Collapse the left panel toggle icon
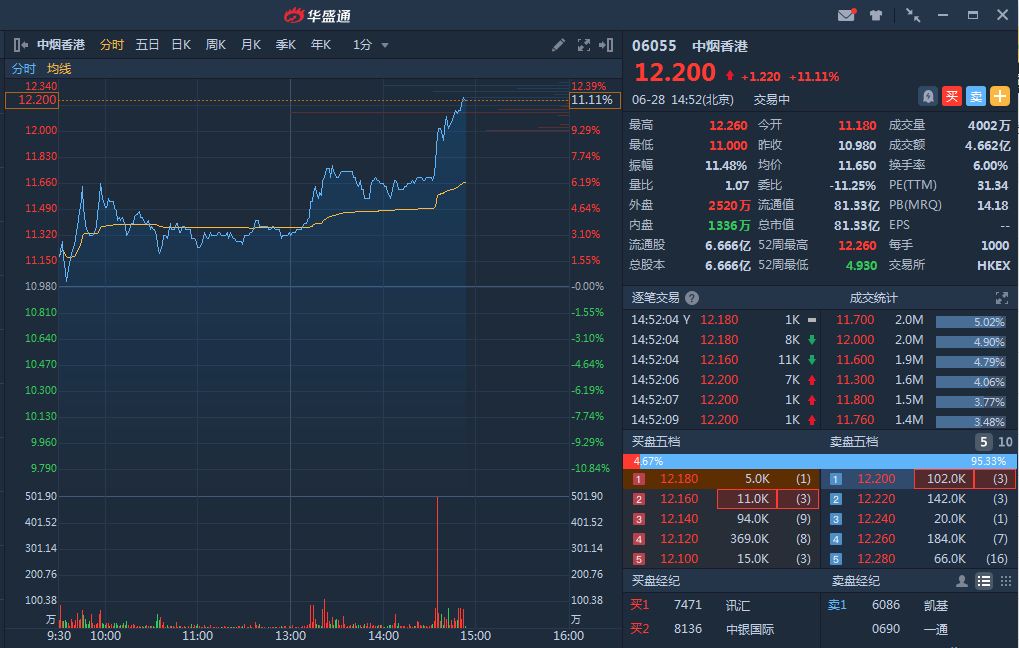This screenshot has height=648, width=1019. [20, 45]
